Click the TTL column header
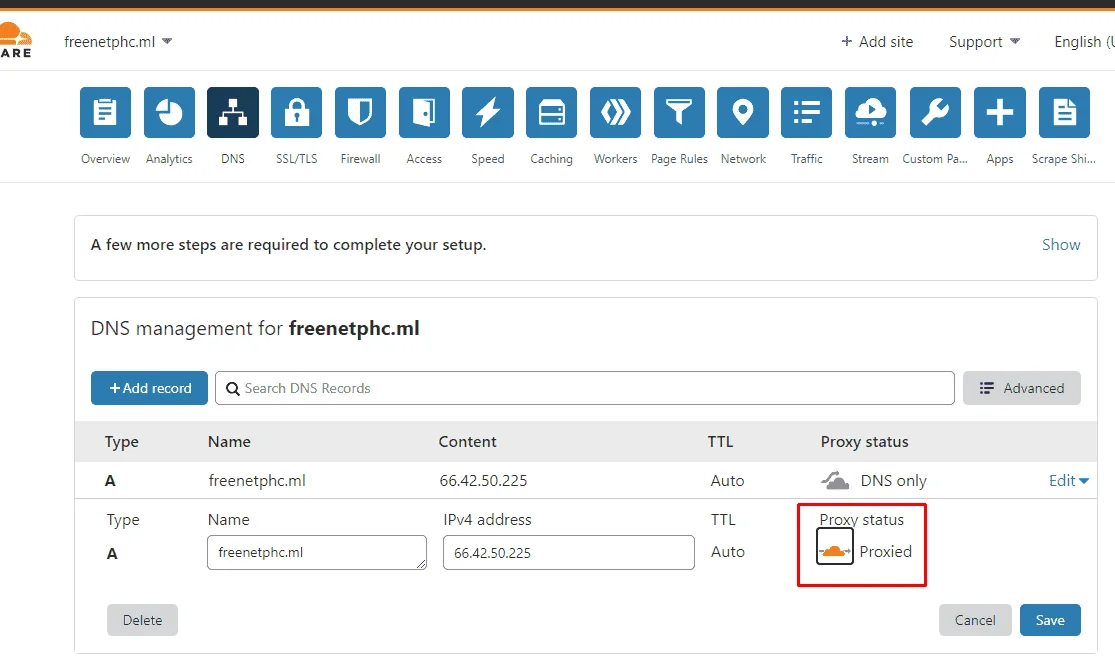Screen dimensions: 1115x661 click(720, 441)
